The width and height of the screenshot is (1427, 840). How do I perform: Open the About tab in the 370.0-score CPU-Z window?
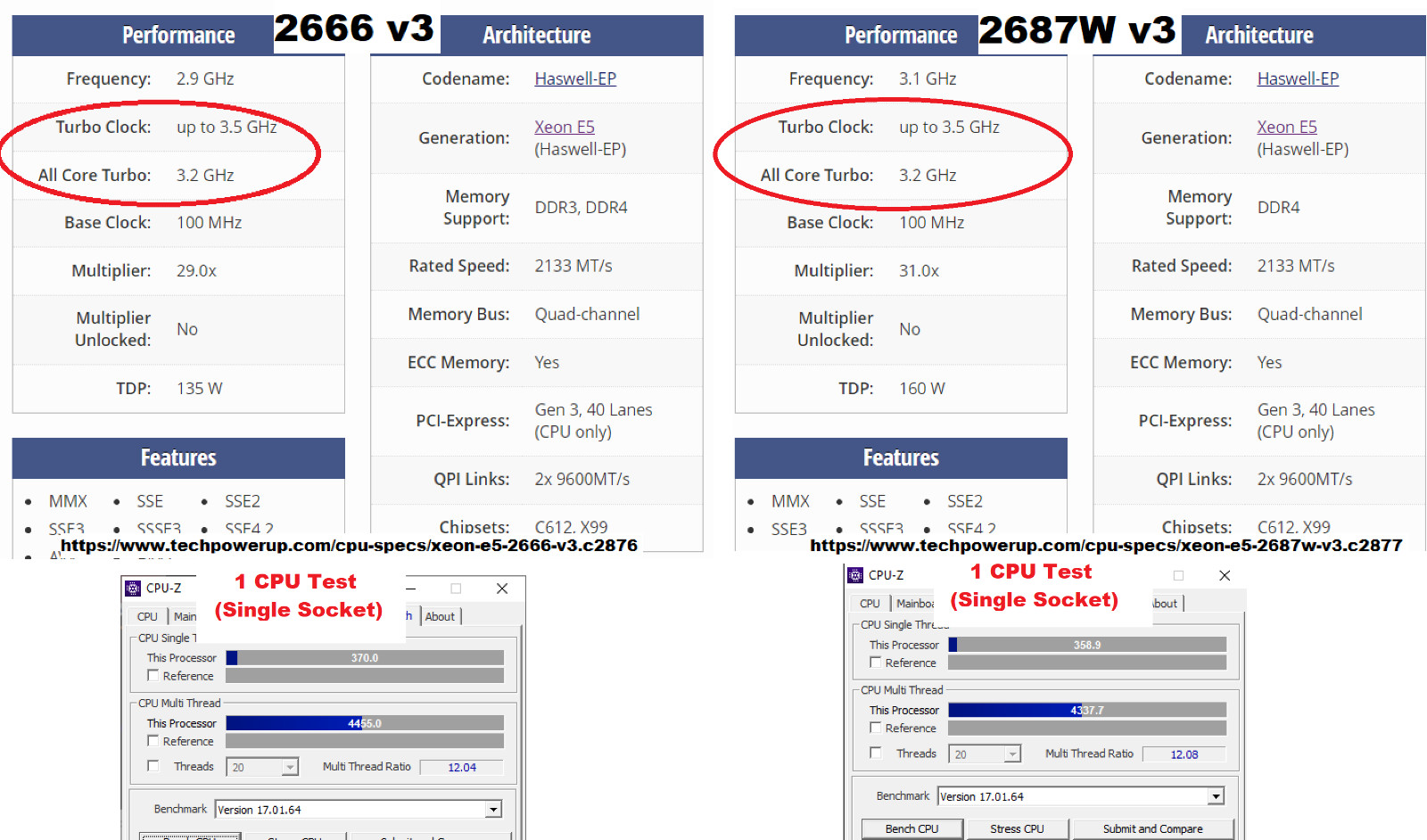(x=440, y=616)
